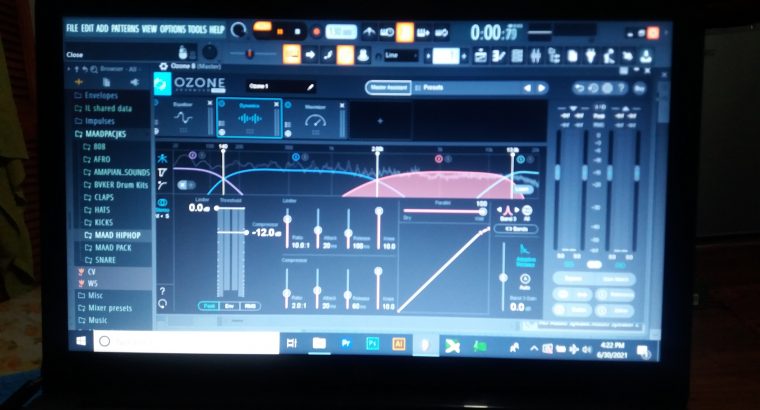Click the Ozone undo icon
760x410 pixels.
coord(578,88)
